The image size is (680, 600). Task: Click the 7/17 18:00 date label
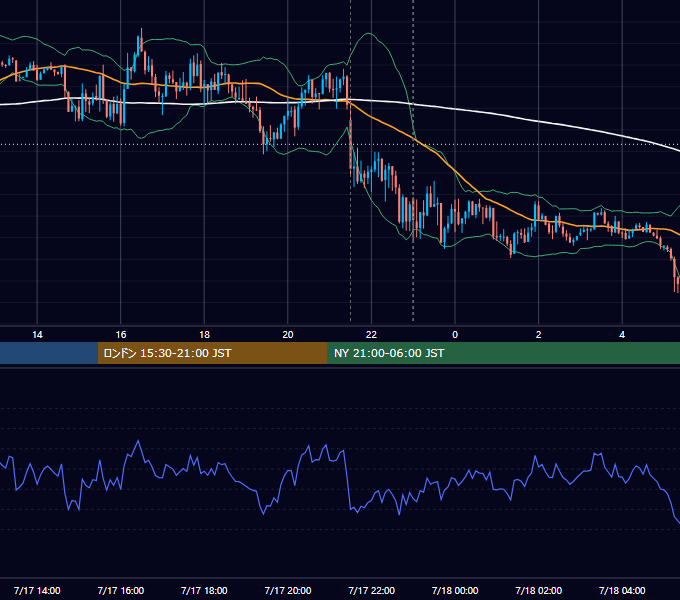point(204,590)
